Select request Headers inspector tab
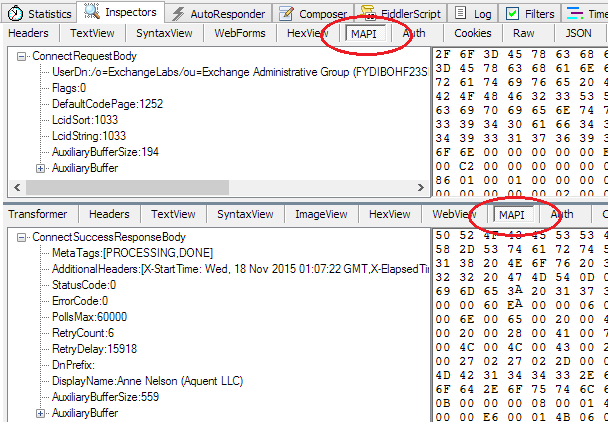 28,33
